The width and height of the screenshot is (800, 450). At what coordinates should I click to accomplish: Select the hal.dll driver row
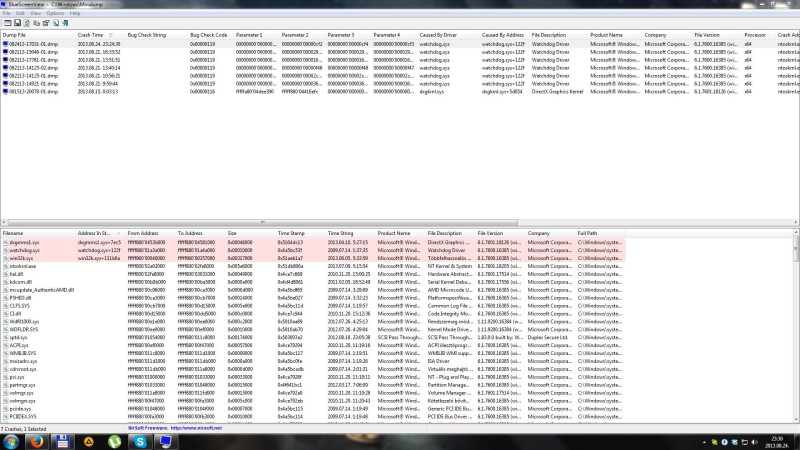[x=313, y=274]
